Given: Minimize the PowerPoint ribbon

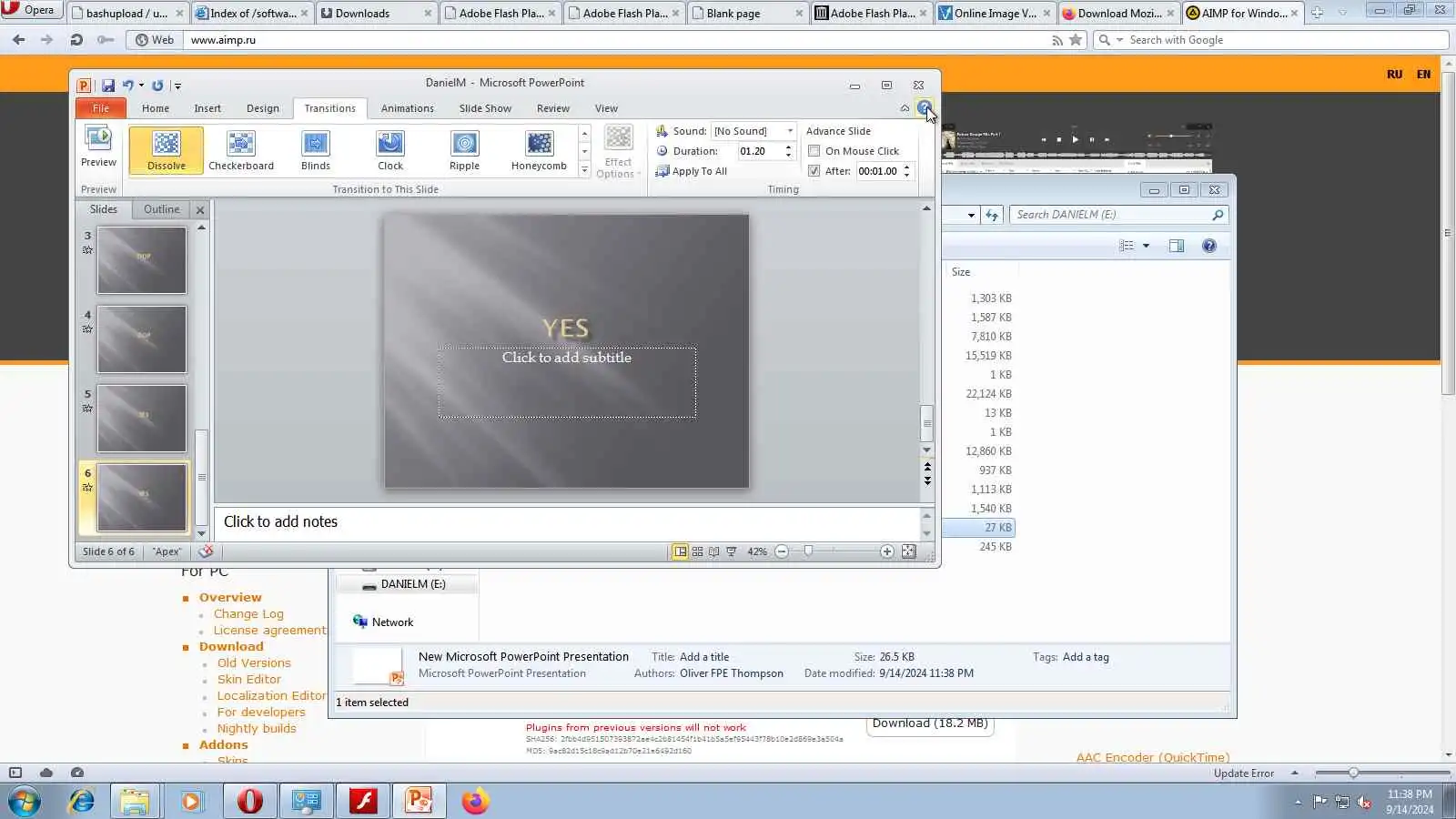Looking at the screenshot, I should pos(905,108).
